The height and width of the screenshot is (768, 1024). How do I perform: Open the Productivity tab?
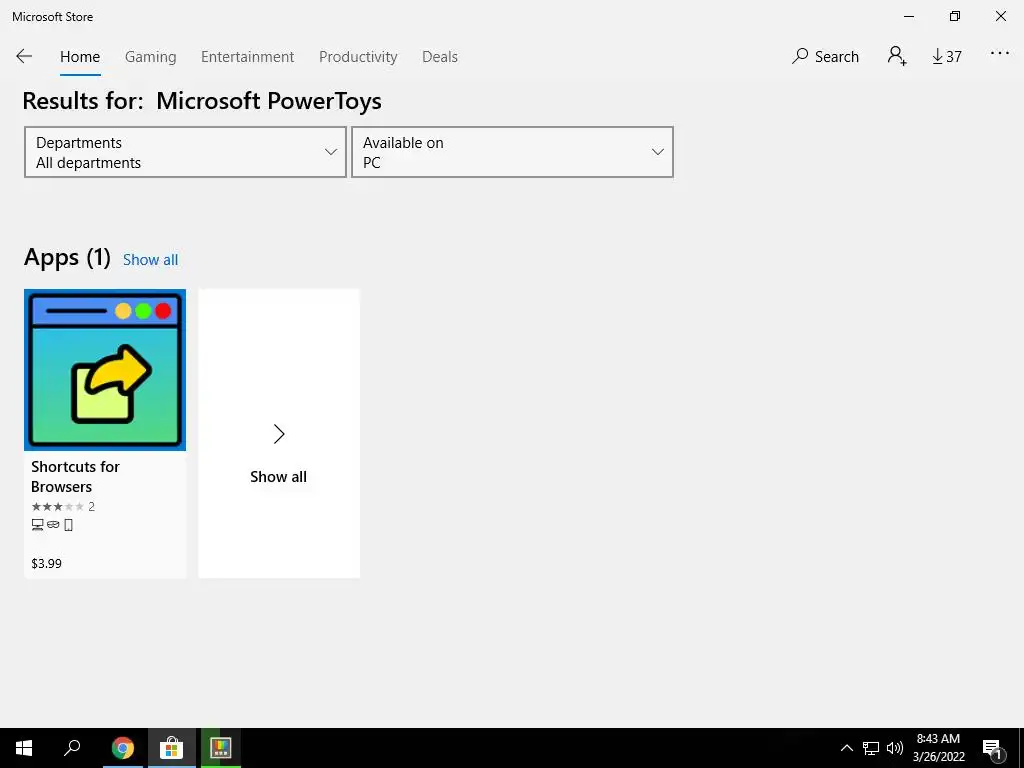pyautogui.click(x=358, y=57)
